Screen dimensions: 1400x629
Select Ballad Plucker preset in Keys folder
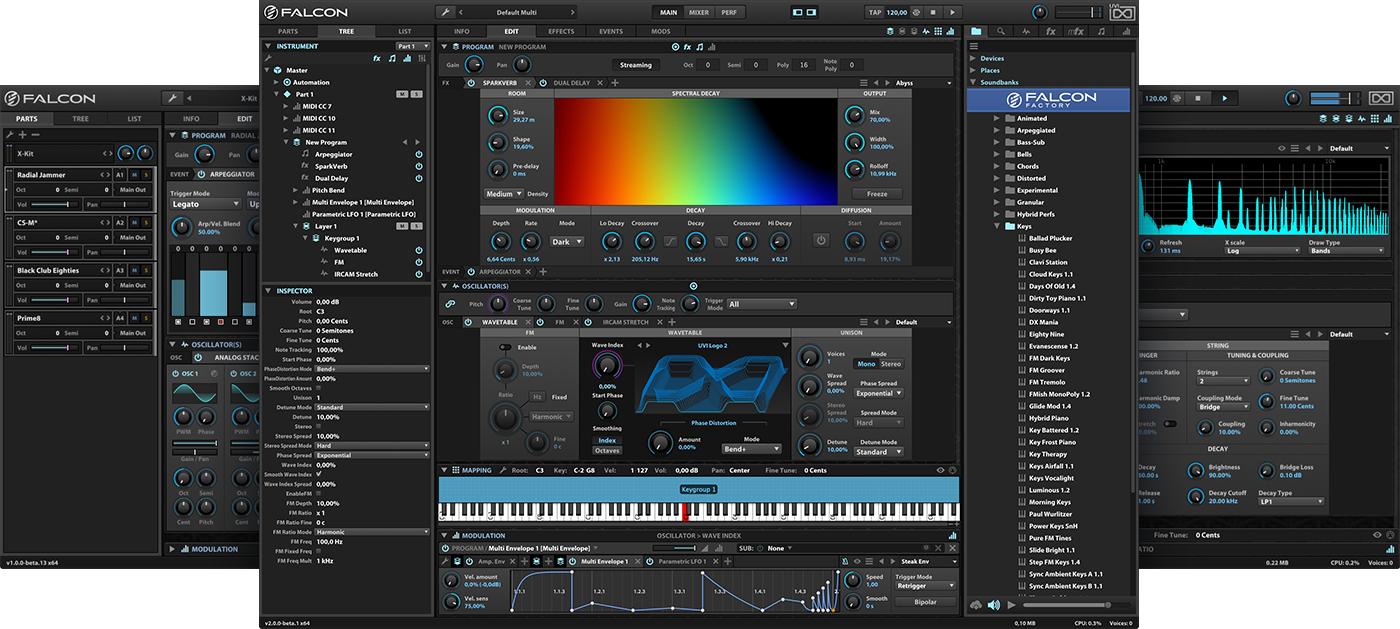(x=1051, y=238)
